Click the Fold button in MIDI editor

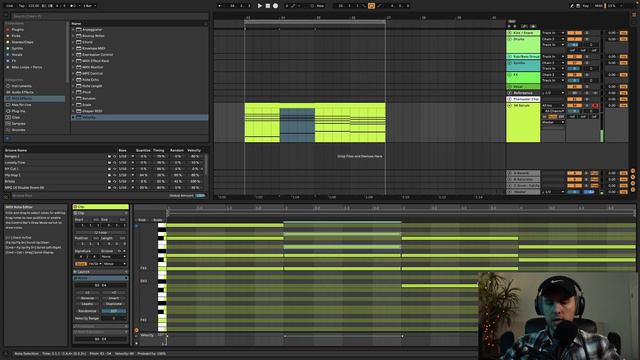[x=142, y=220]
